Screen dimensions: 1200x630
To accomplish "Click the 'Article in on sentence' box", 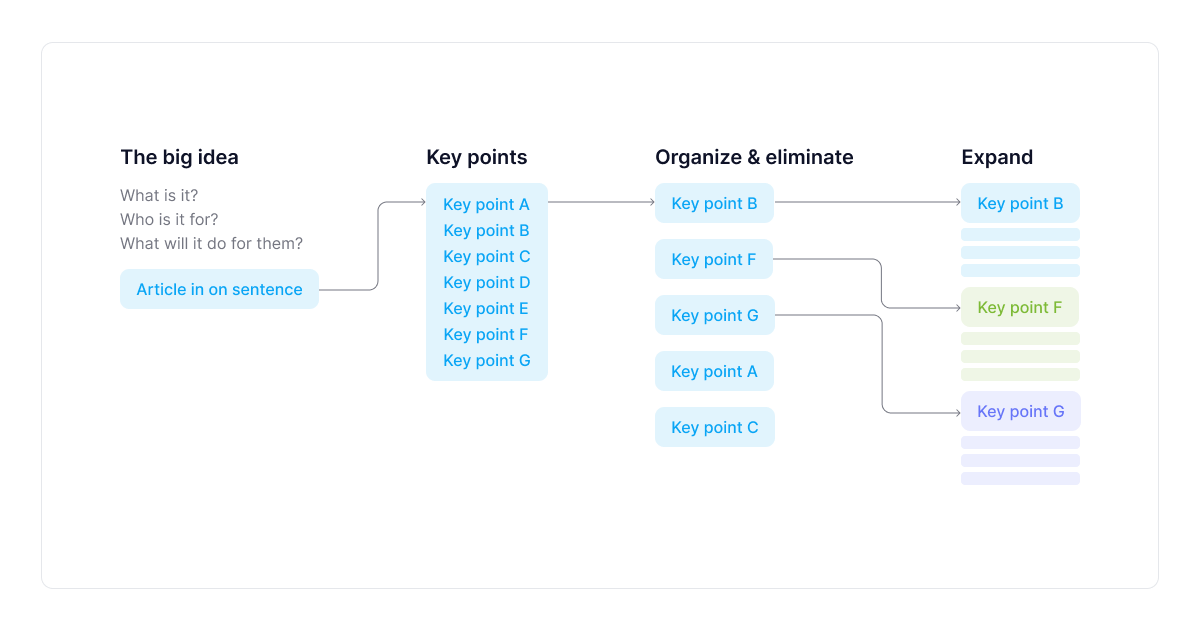I will pos(219,289).
